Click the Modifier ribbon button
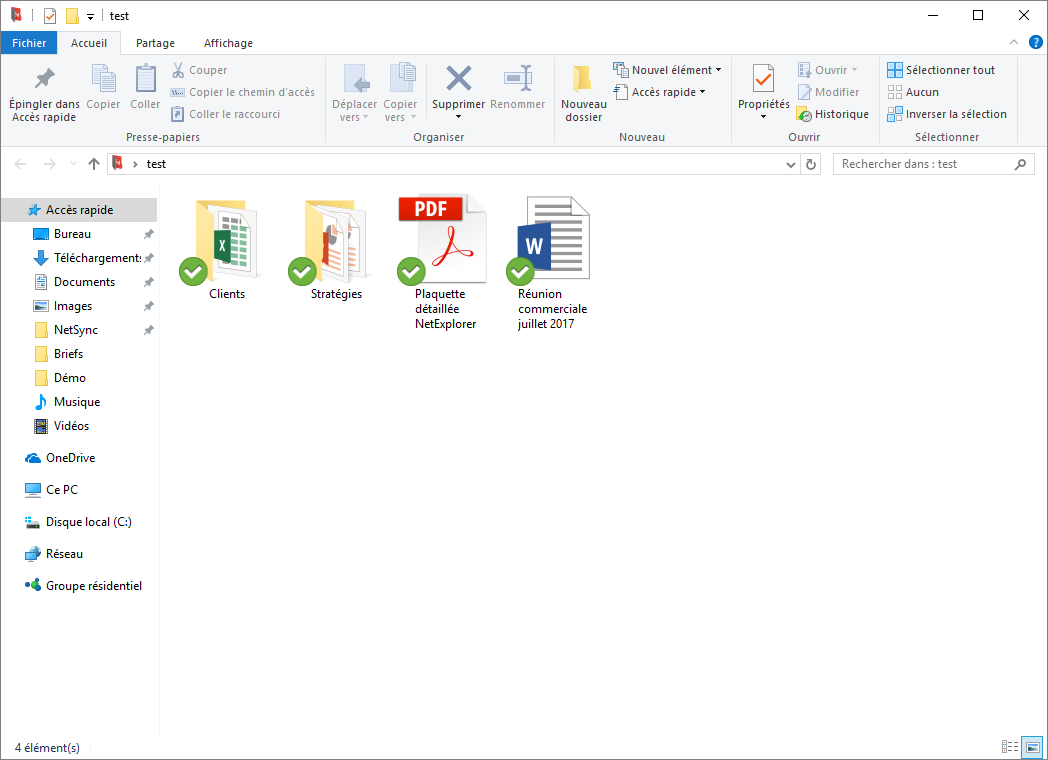 [x=828, y=92]
